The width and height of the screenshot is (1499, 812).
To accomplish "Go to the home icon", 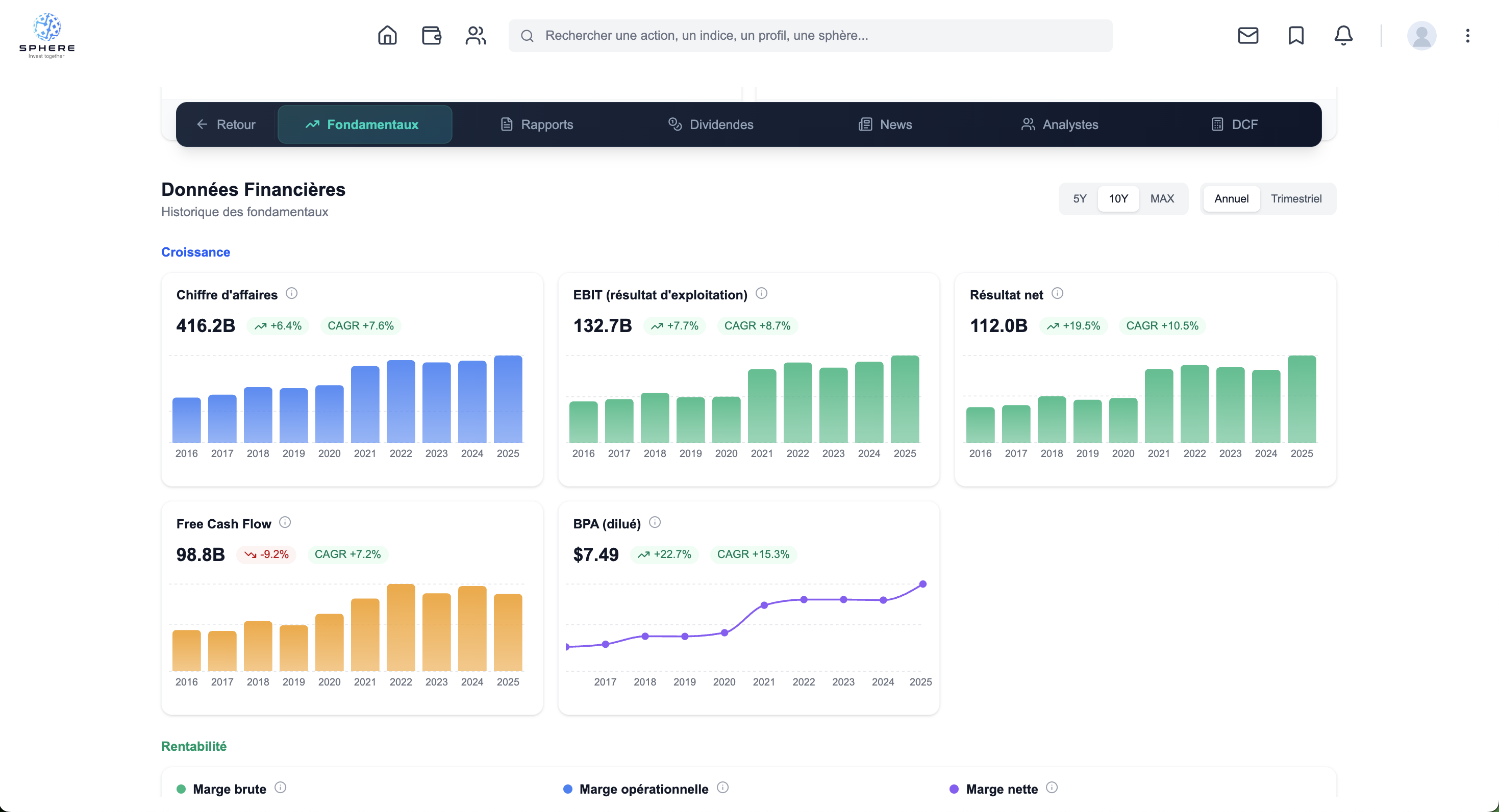I will (x=387, y=36).
